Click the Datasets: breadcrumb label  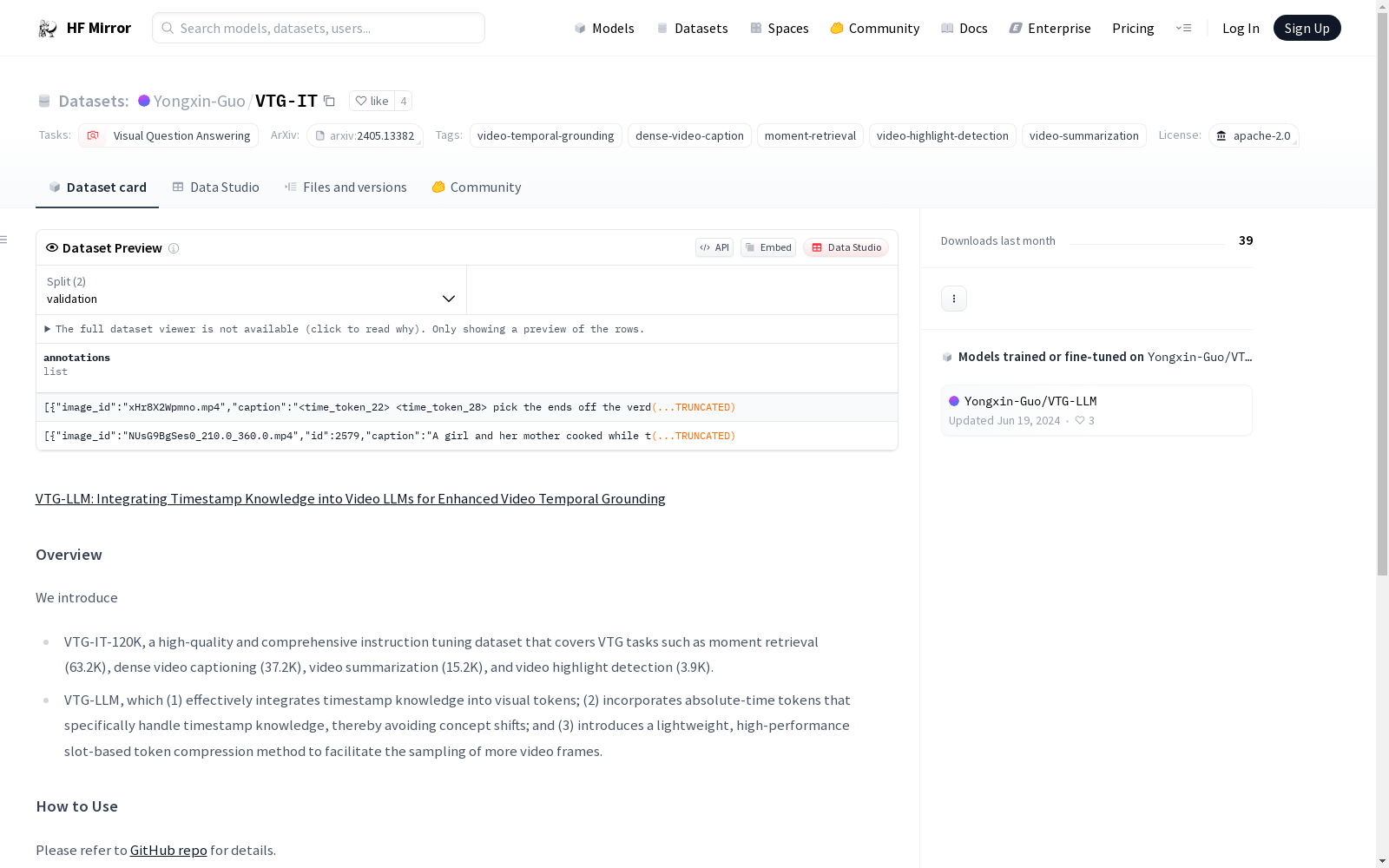pos(93,101)
